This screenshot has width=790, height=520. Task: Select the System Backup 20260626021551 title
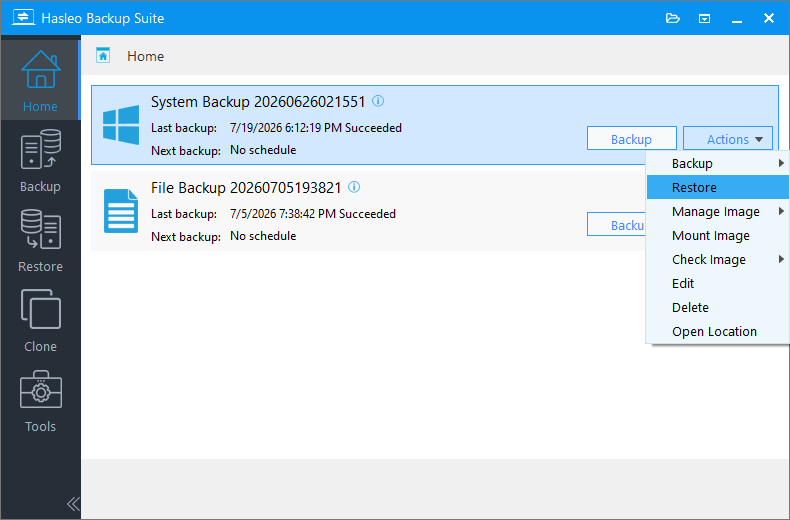258,102
